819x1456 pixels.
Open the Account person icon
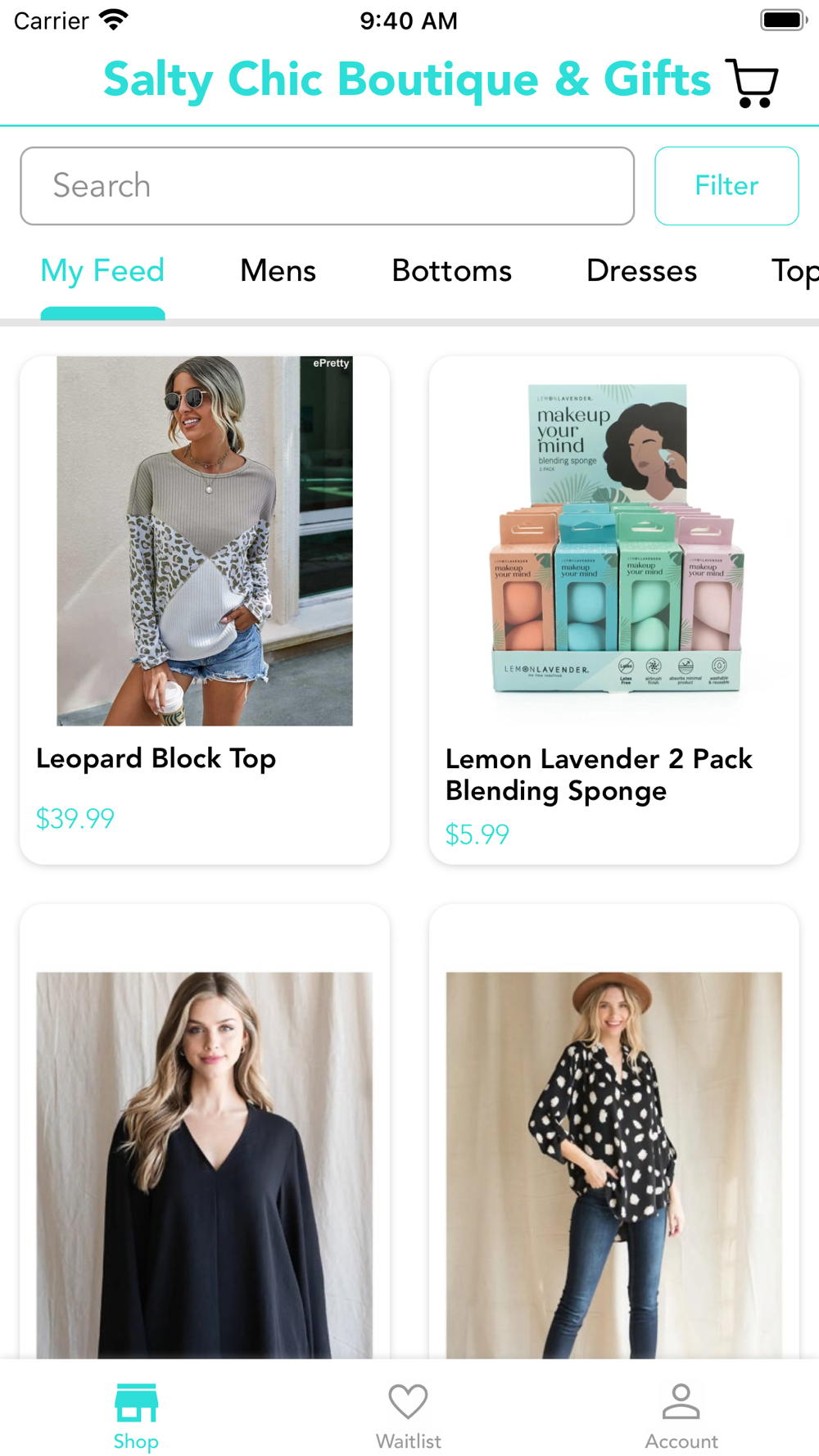681,1401
